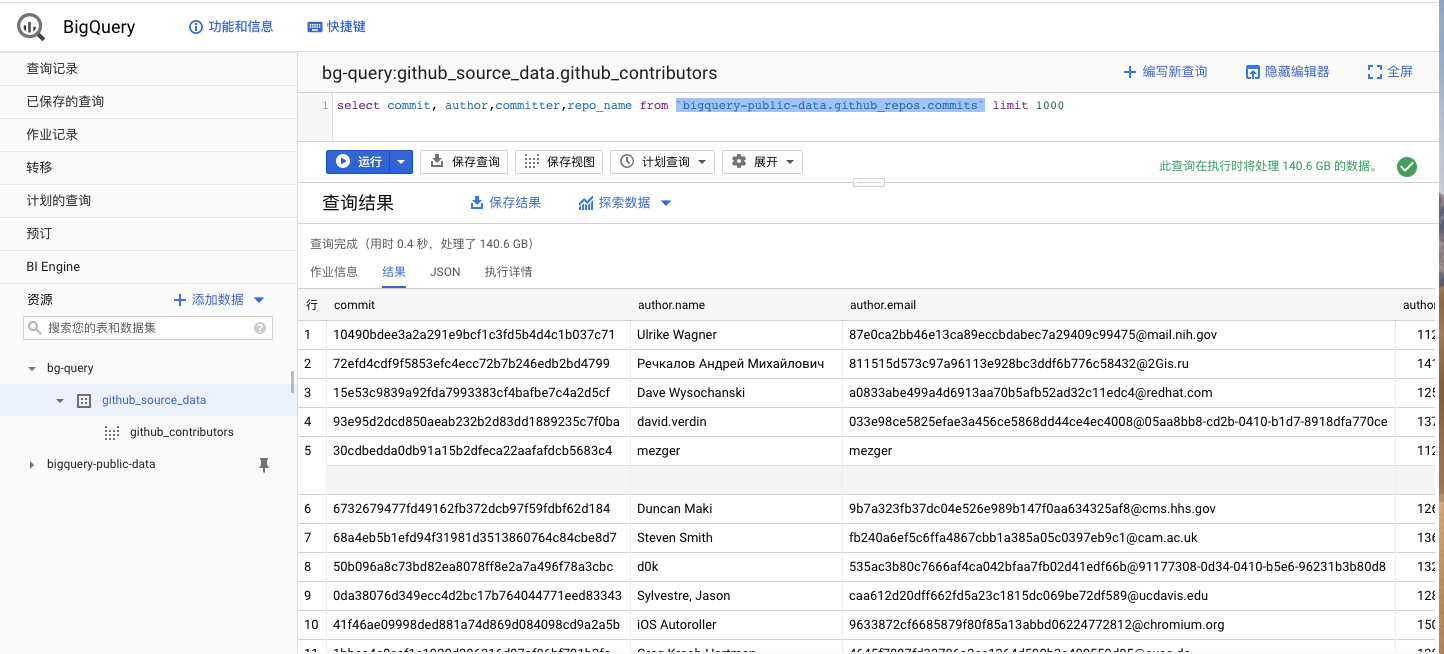Select 预订 in the sidebar
This screenshot has height=654, width=1444.
coord(39,234)
